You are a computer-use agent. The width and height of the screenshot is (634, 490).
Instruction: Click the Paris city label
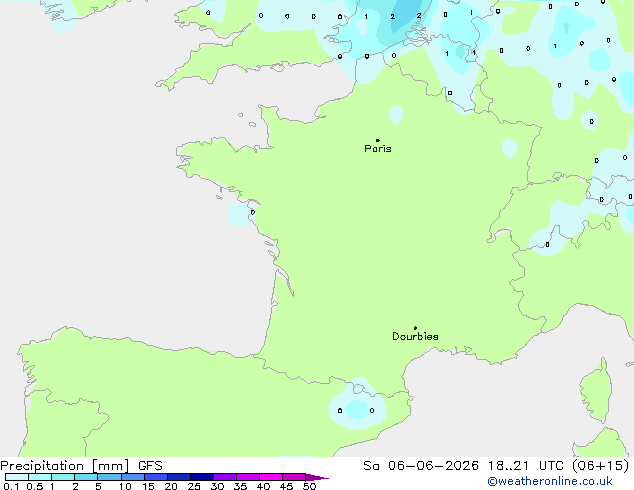pyautogui.click(x=378, y=149)
